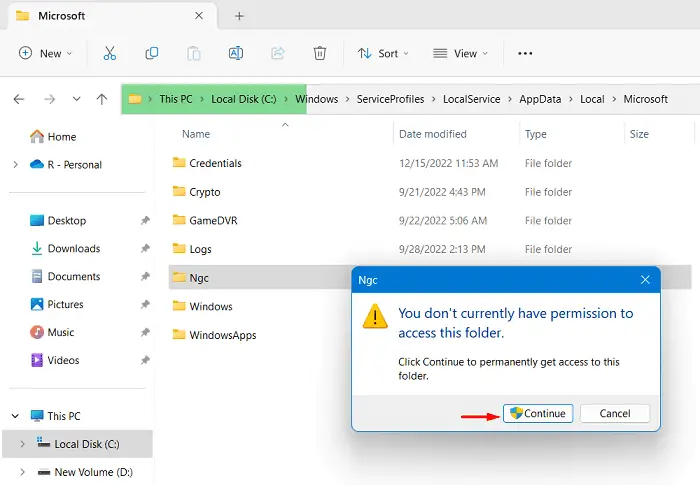
Task: Click the Copy icon in toolbar
Action: [x=152, y=53]
